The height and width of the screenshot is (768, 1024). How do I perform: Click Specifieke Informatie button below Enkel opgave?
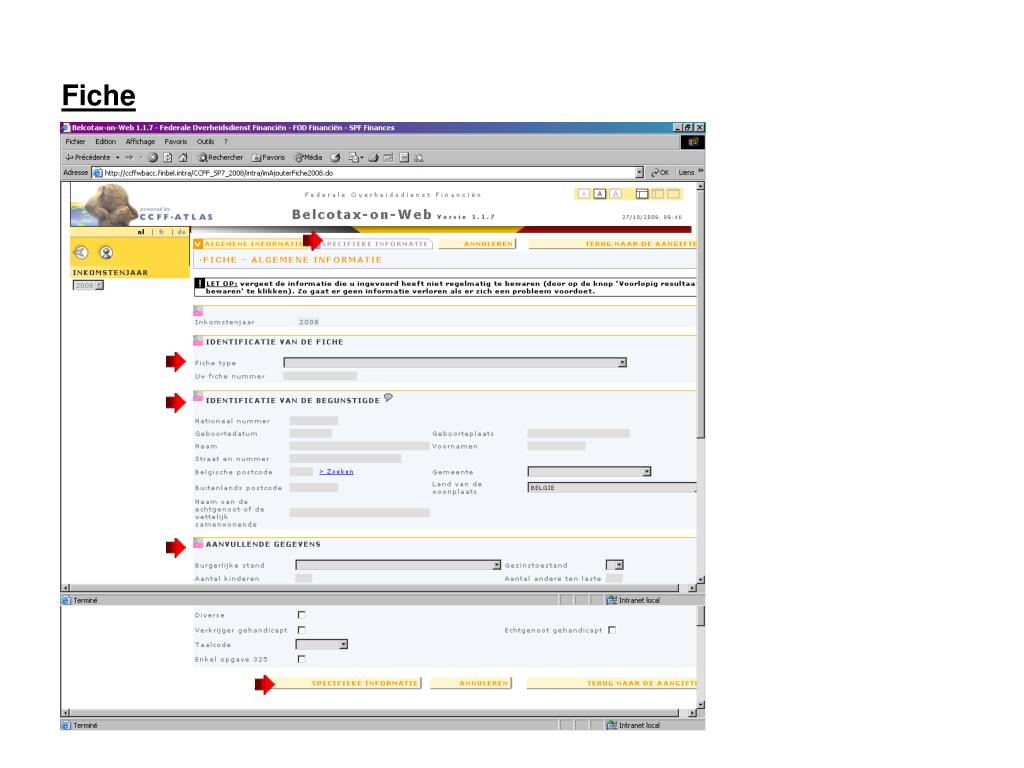pyautogui.click(x=349, y=683)
